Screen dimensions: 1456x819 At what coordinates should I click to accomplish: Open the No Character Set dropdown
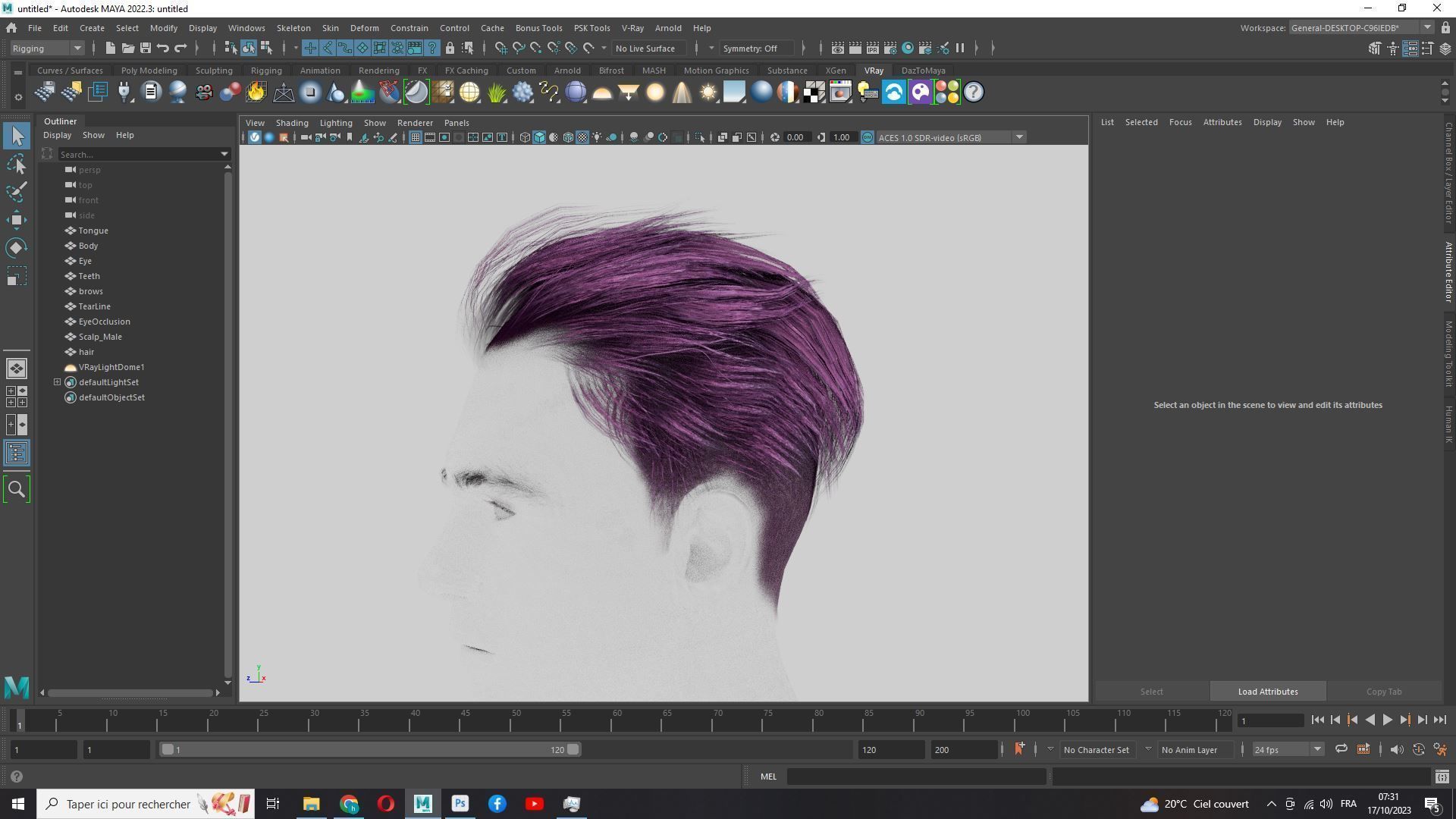tap(1096, 750)
